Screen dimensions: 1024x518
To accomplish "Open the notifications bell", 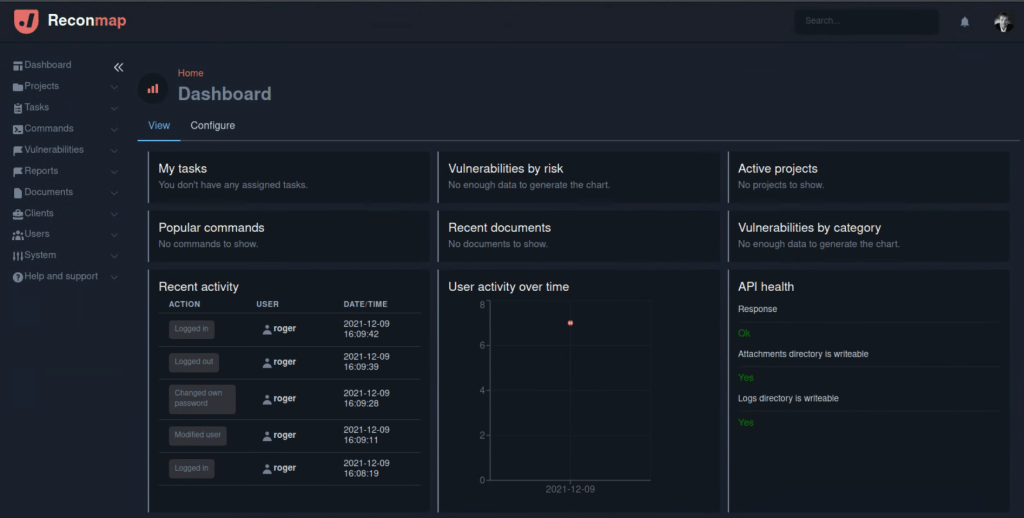I will click(965, 22).
